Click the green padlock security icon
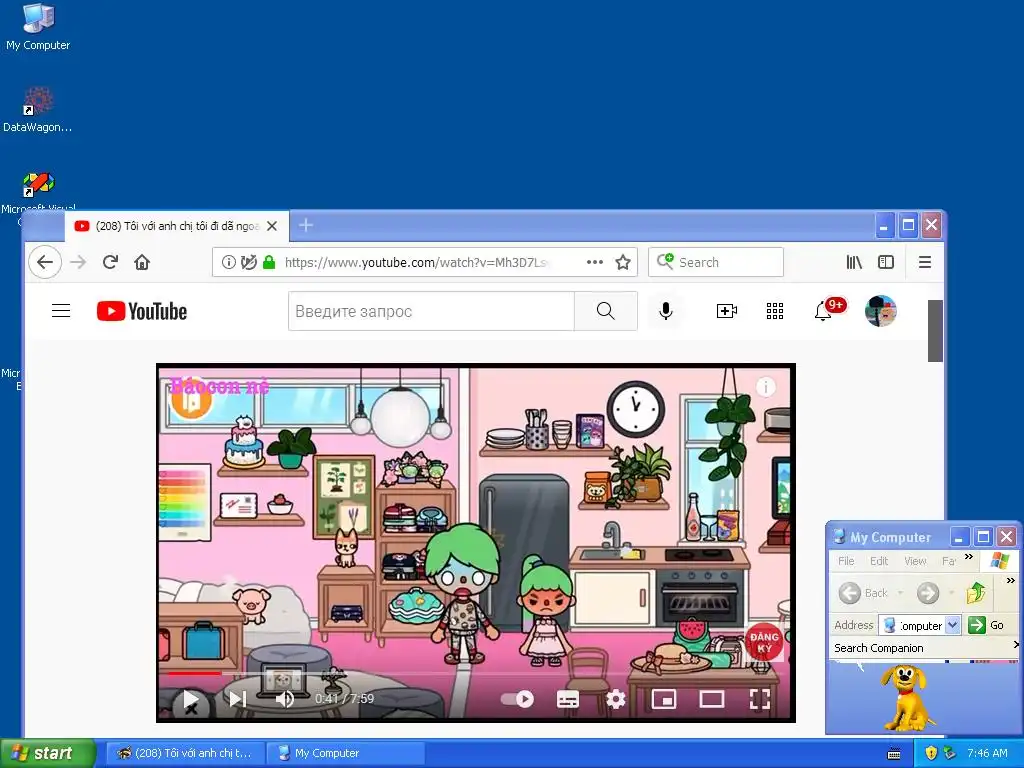 click(269, 263)
